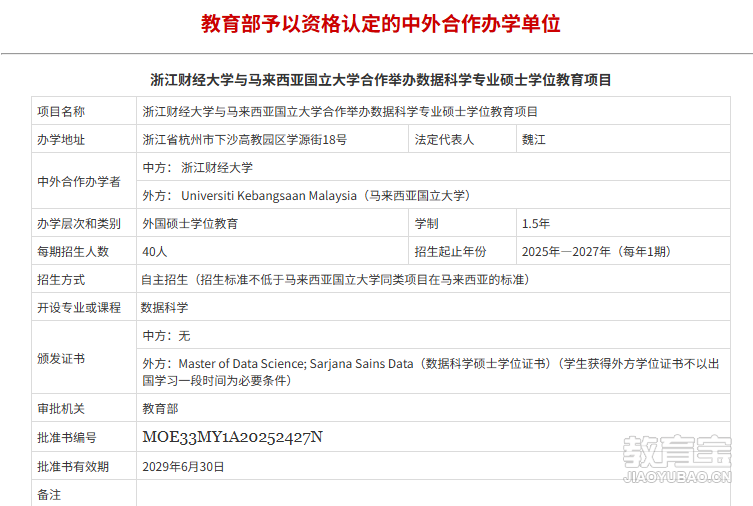The height and width of the screenshot is (506, 753).
Task: Click the red heading 教育部予以资格认定的中外合作办学单位
Action: pyautogui.click(x=380, y=24)
